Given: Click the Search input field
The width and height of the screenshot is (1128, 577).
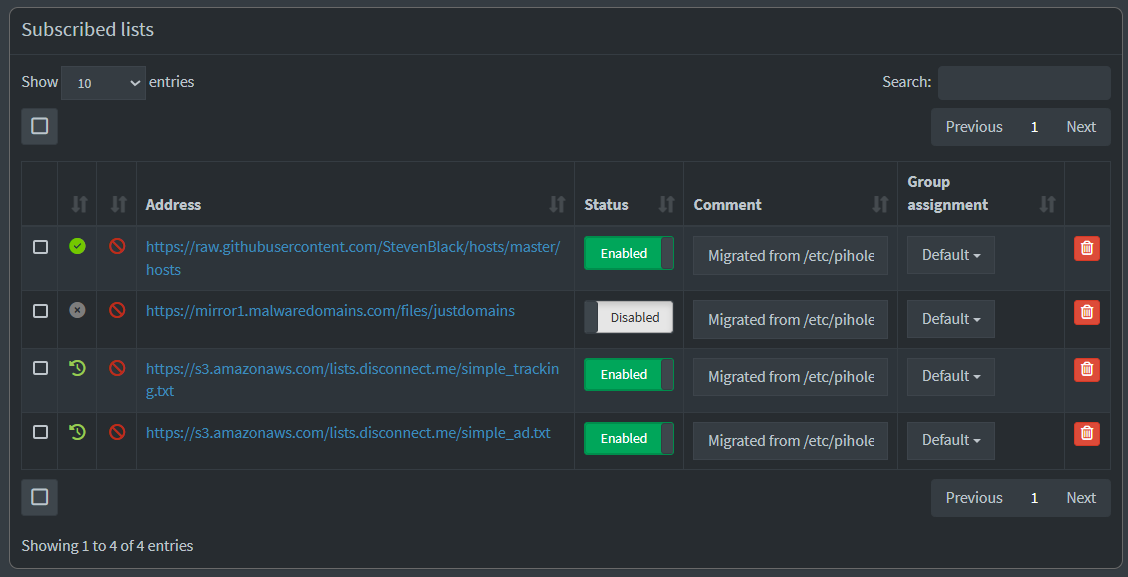Looking at the screenshot, I should [1023, 83].
